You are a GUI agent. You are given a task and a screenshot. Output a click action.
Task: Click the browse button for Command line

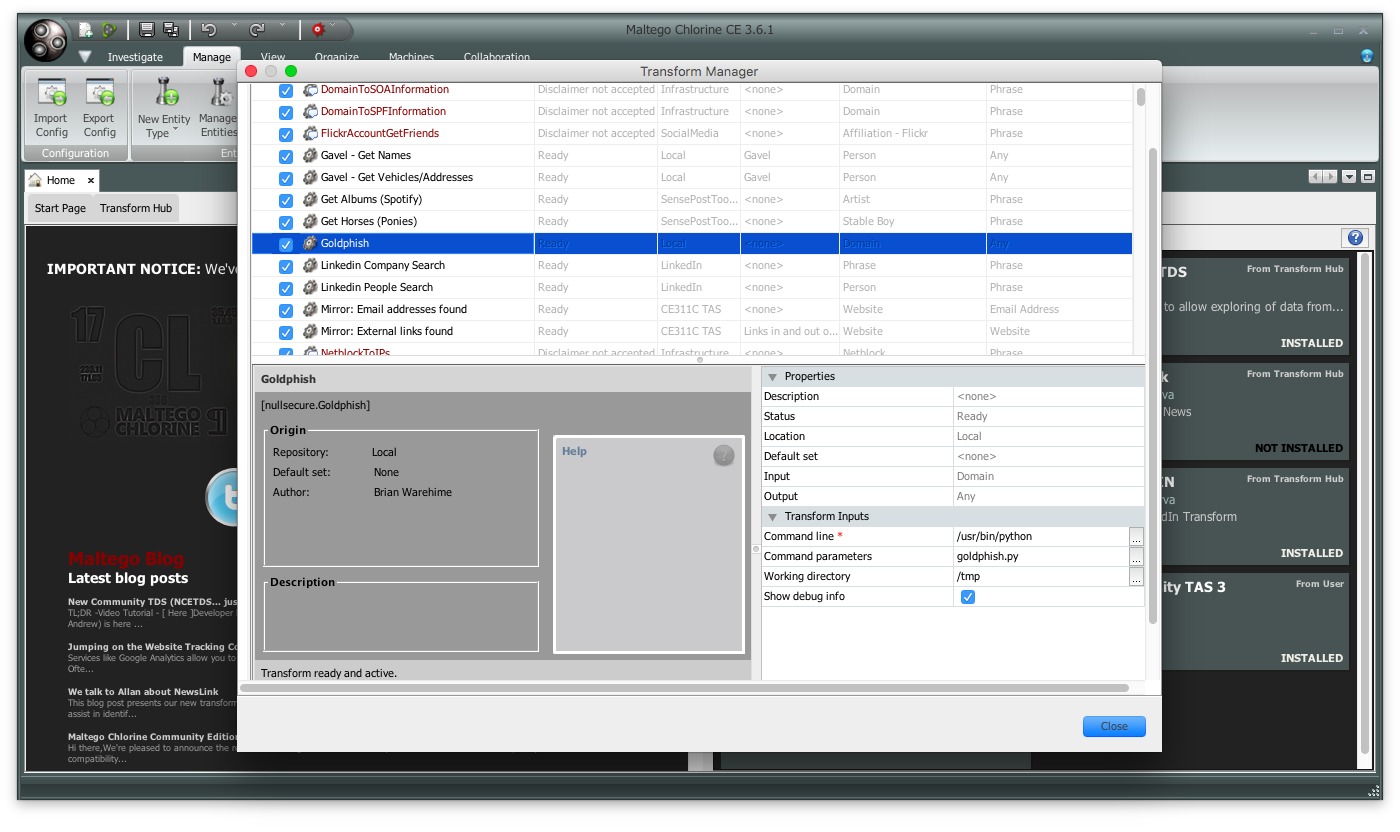click(1136, 537)
